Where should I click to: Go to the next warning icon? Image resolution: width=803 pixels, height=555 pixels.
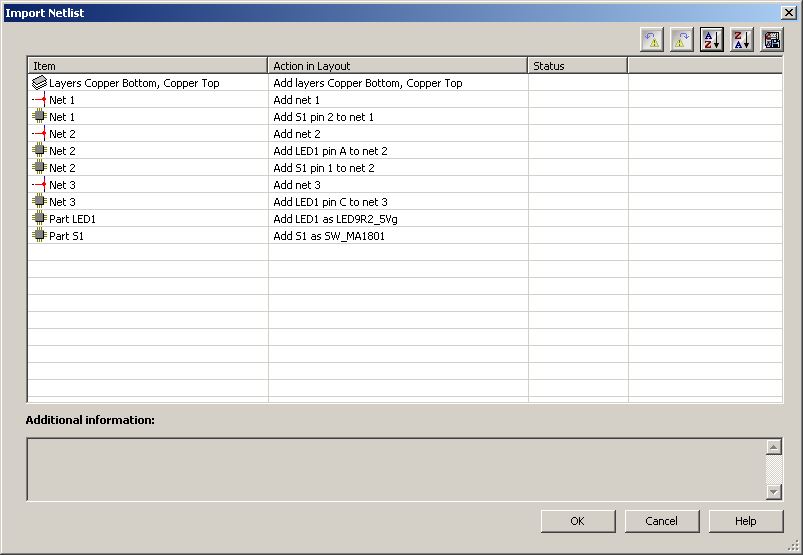click(682, 39)
